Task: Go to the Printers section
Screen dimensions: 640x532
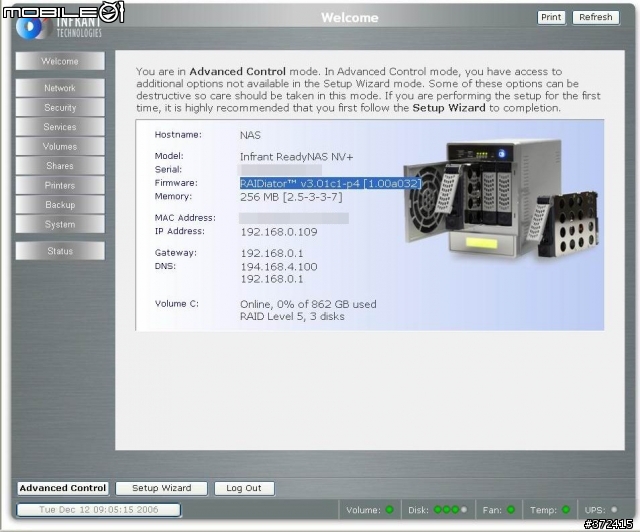Action: (x=60, y=185)
